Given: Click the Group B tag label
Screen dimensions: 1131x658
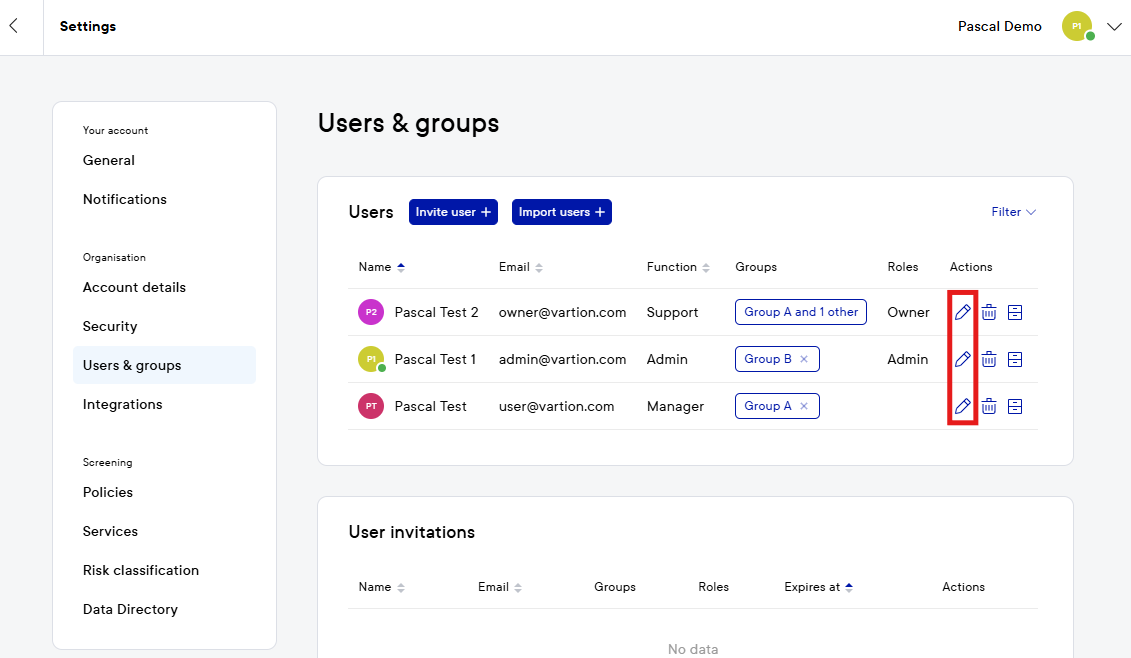Looking at the screenshot, I should click(767, 359).
